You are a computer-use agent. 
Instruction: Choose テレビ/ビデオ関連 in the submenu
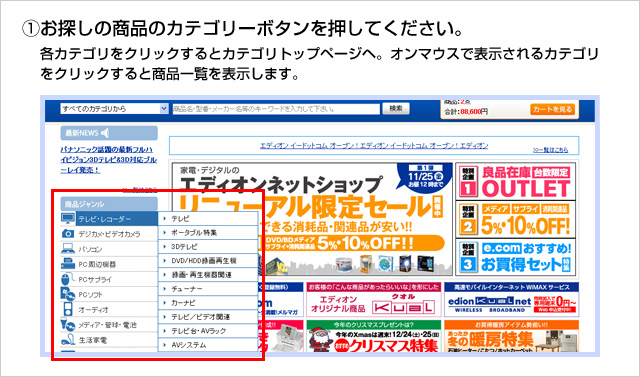click(208, 317)
